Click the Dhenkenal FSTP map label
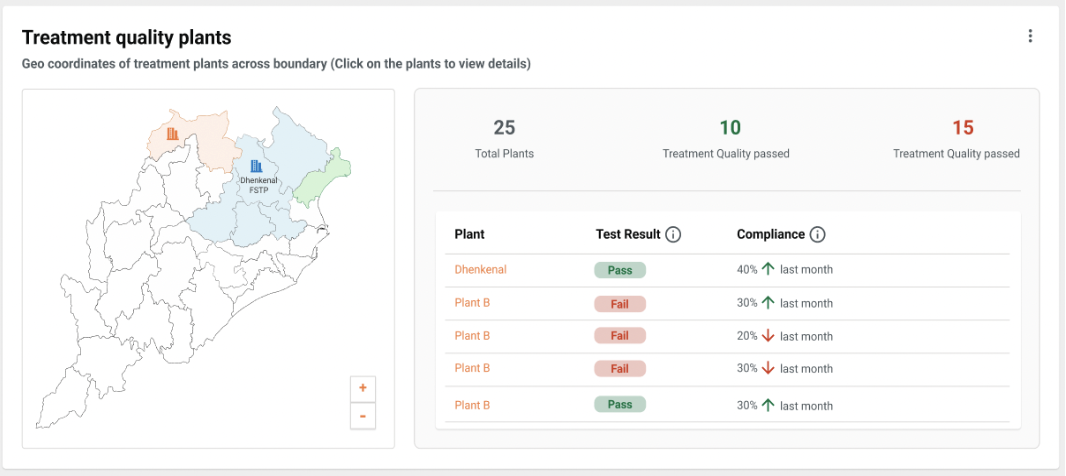This screenshot has height=476, width=1066. pos(258,185)
